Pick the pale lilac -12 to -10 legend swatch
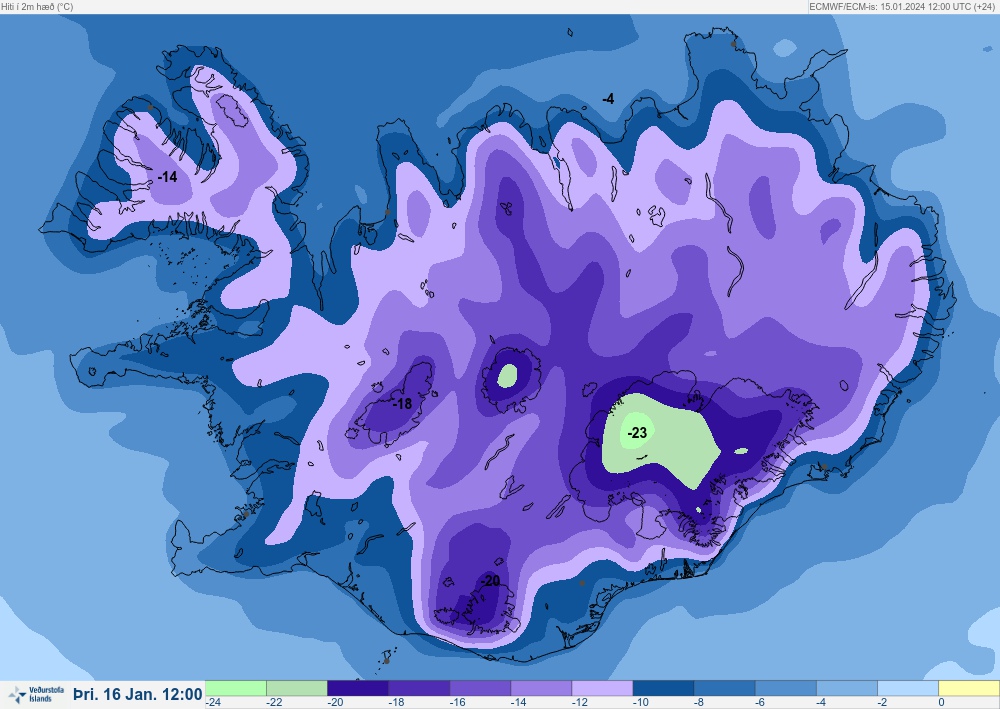The width and height of the screenshot is (1000, 709). [x=603, y=689]
